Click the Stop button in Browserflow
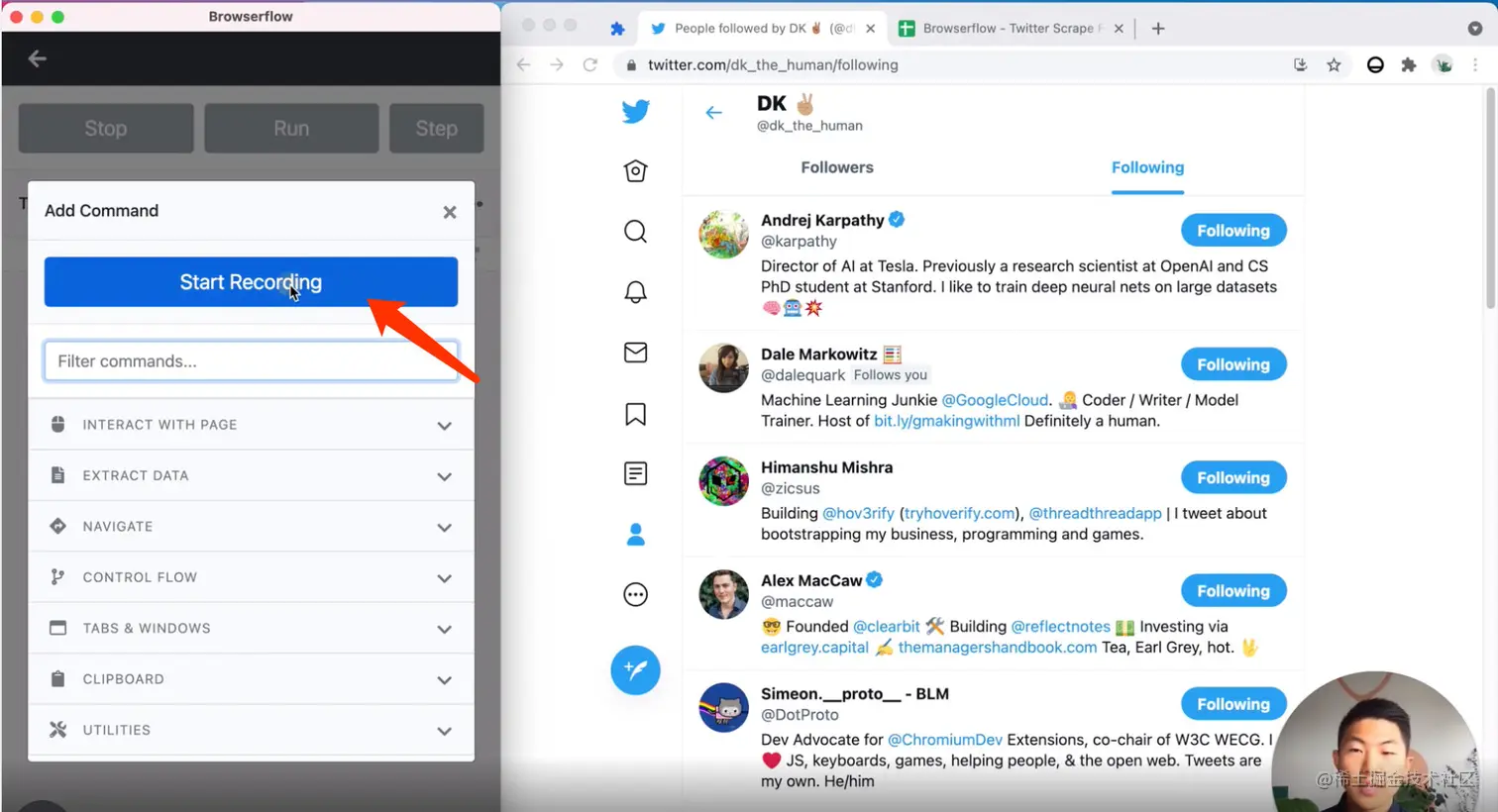Image resolution: width=1498 pixels, height=812 pixels. (x=106, y=129)
